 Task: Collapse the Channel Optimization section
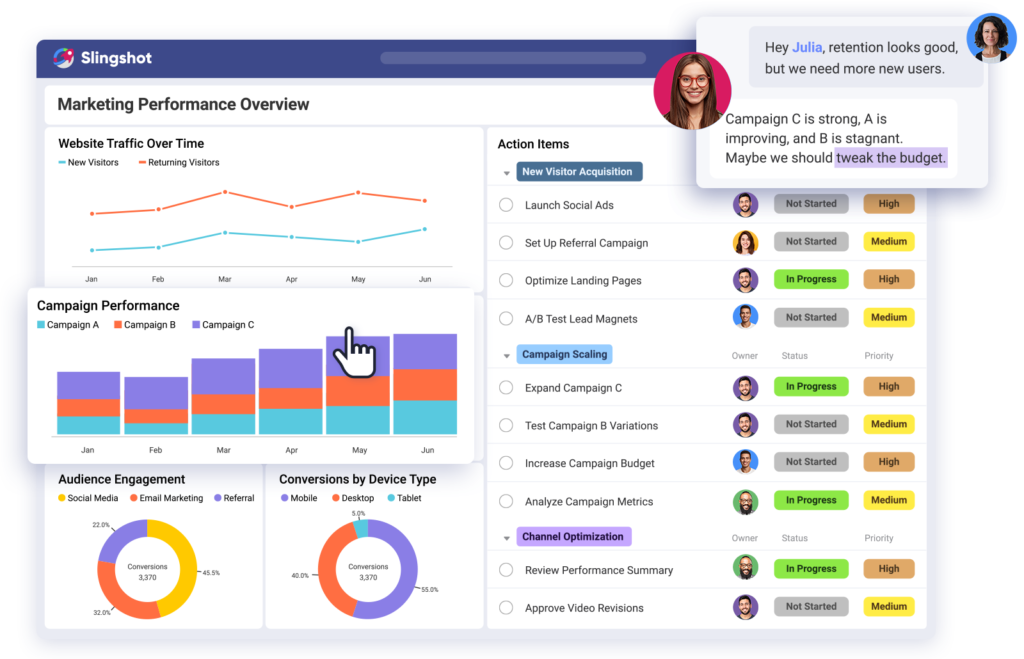tap(506, 536)
